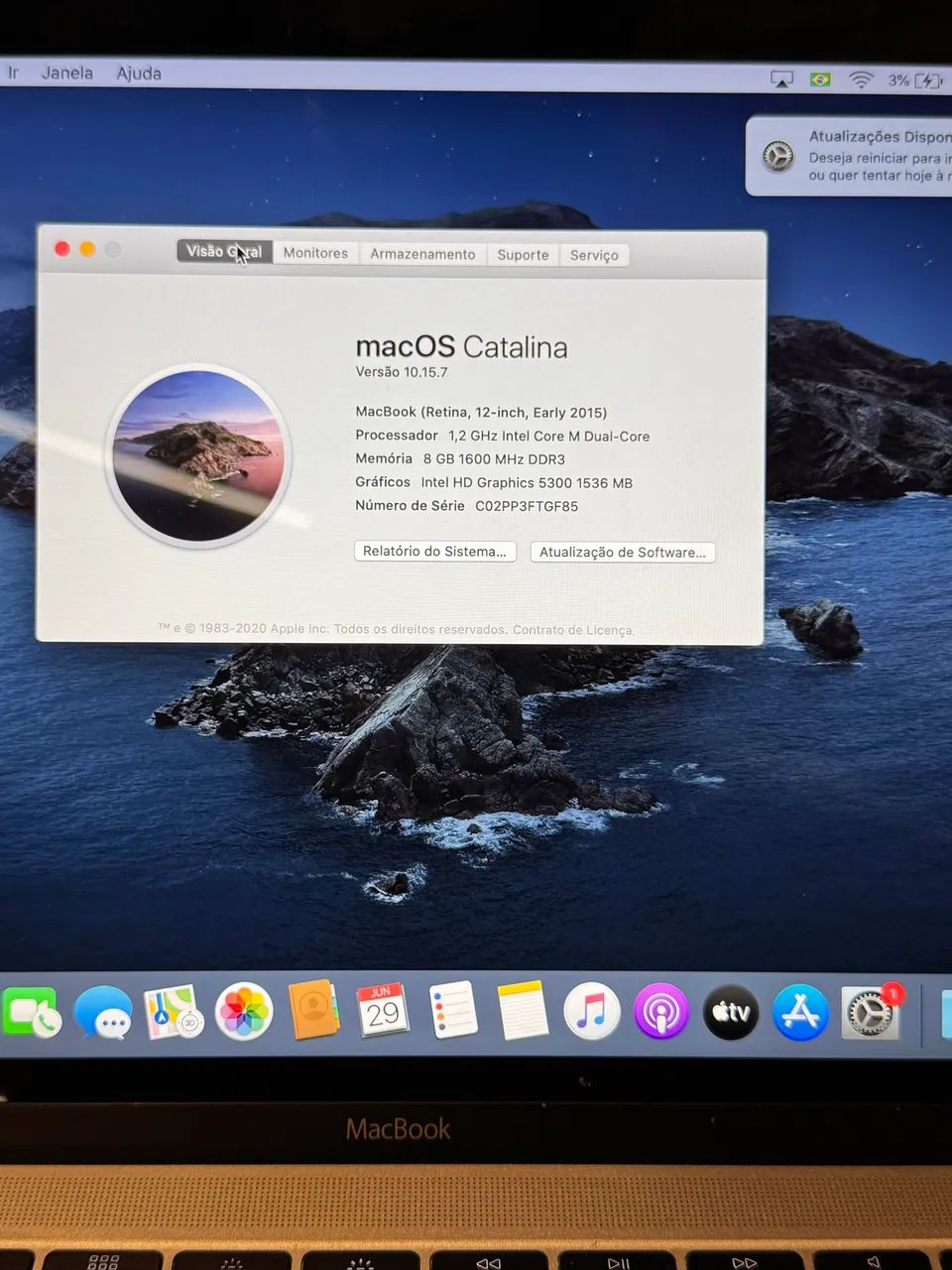Viewport: 952px width, 1270px height.
Task: Open the Armazenamento tab
Action: (x=422, y=254)
